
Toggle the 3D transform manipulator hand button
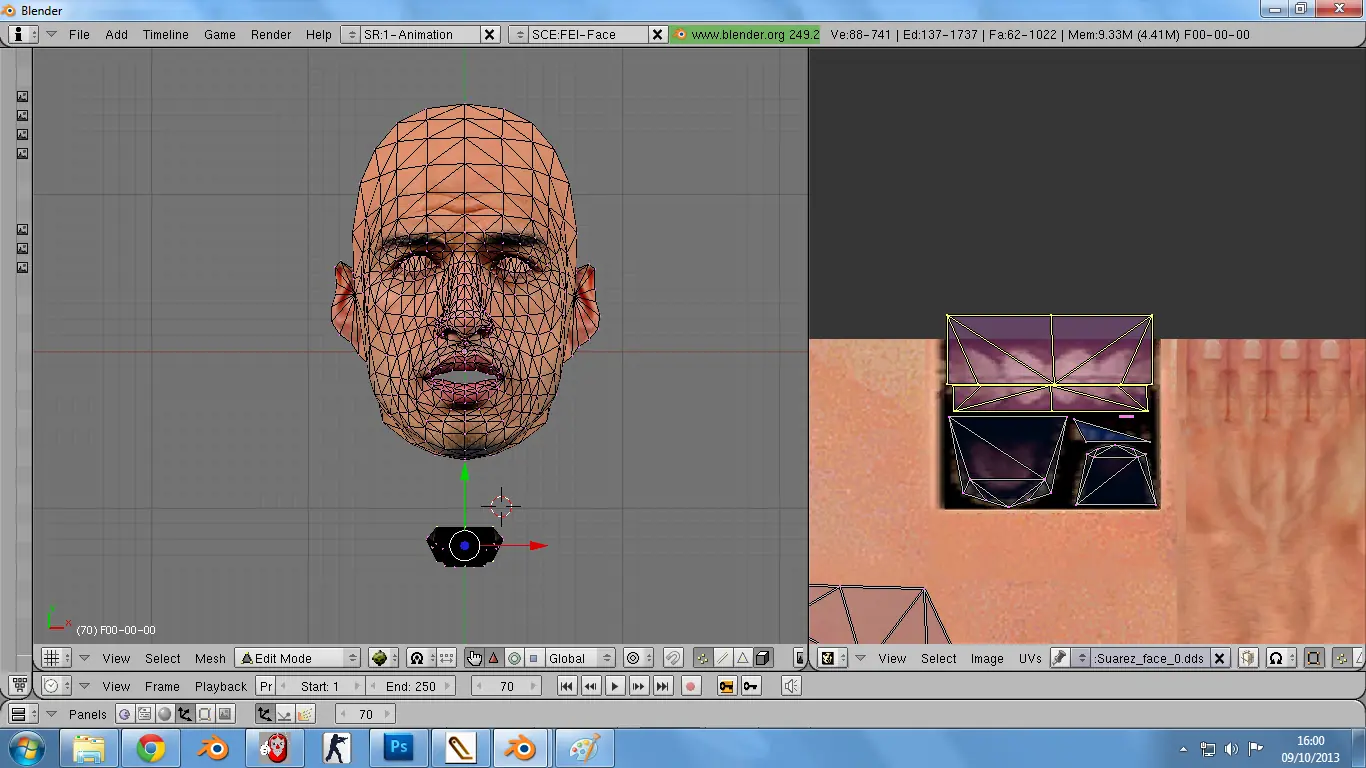(x=474, y=658)
